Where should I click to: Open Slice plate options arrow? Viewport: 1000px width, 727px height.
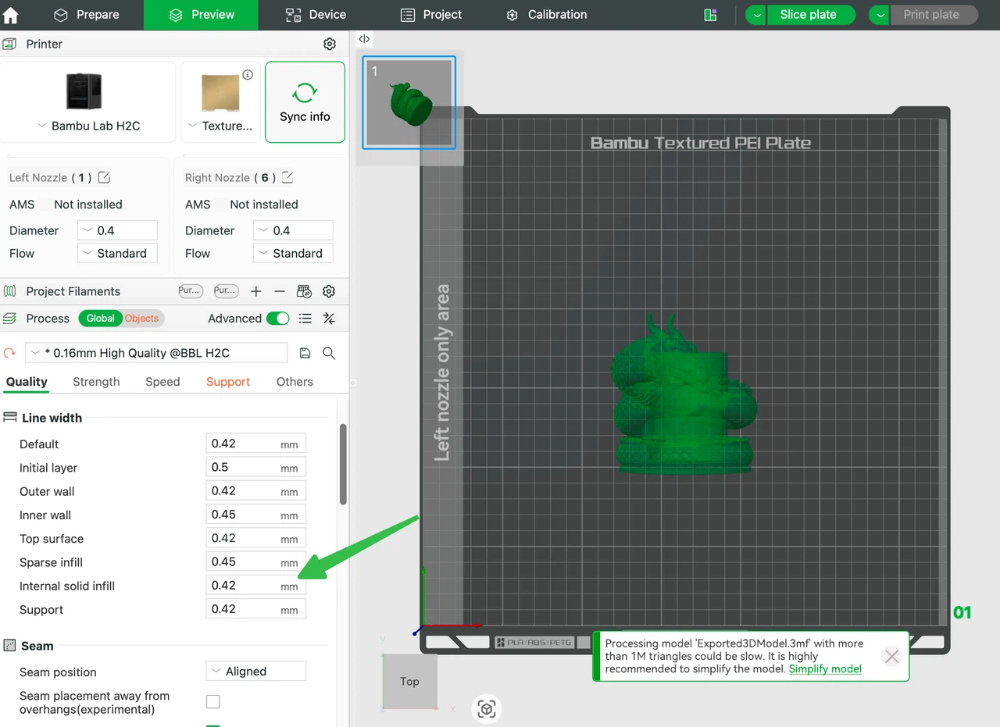756,15
